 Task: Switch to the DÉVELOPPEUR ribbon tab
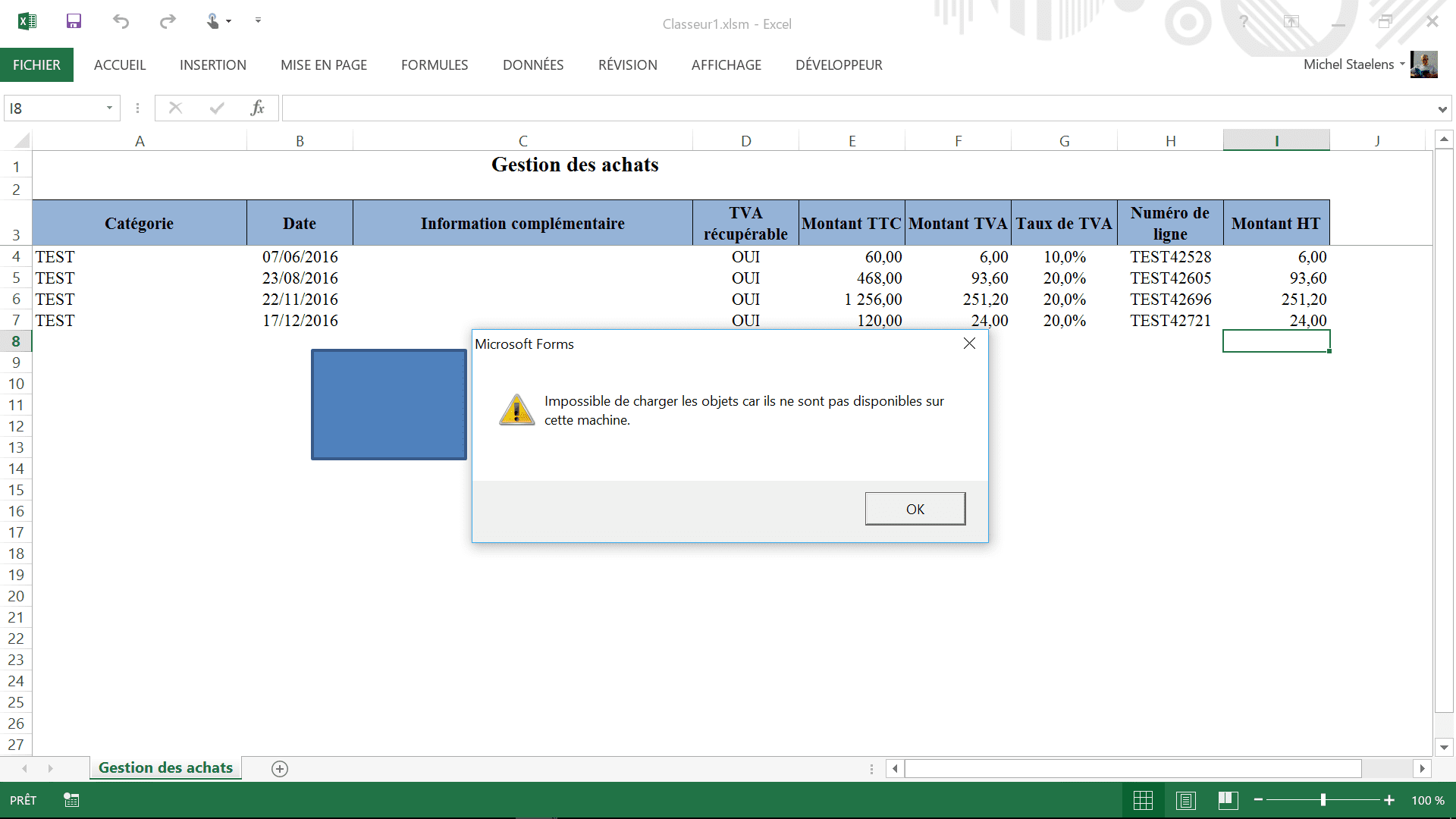839,65
